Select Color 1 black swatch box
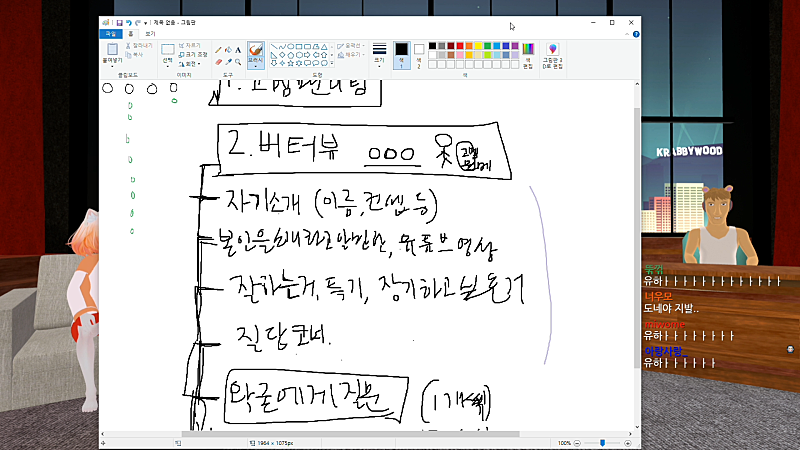 402,56
